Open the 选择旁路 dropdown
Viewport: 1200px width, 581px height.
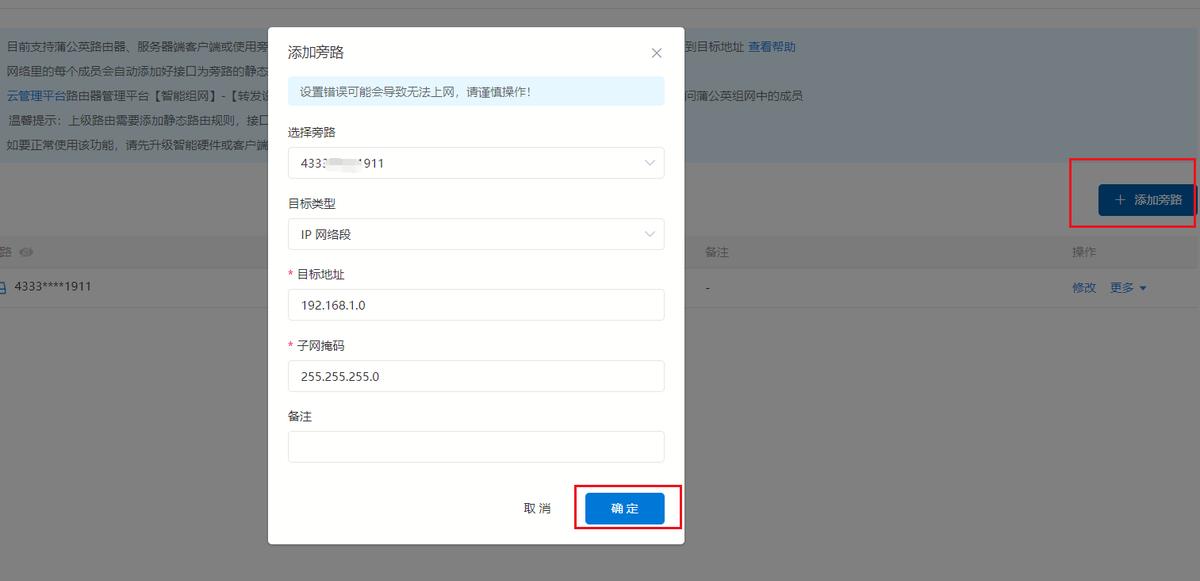(476, 162)
